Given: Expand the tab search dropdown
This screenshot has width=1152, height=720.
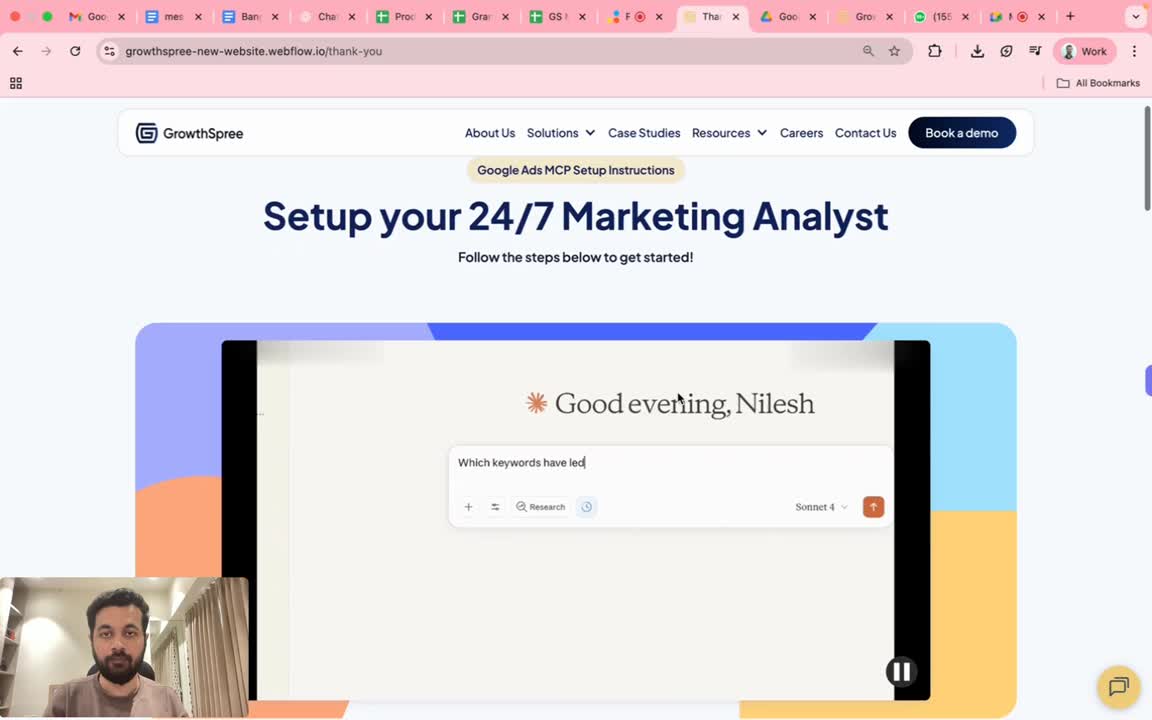Looking at the screenshot, I should pos(1135,16).
